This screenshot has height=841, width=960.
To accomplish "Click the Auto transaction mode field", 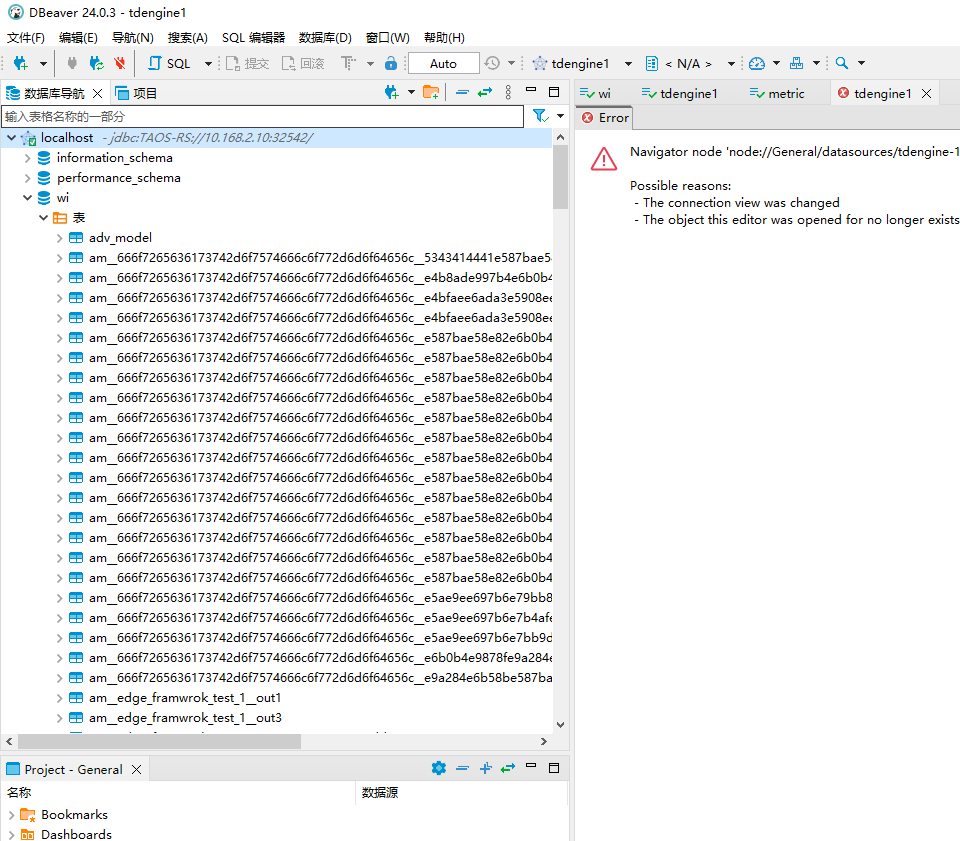I will point(443,63).
